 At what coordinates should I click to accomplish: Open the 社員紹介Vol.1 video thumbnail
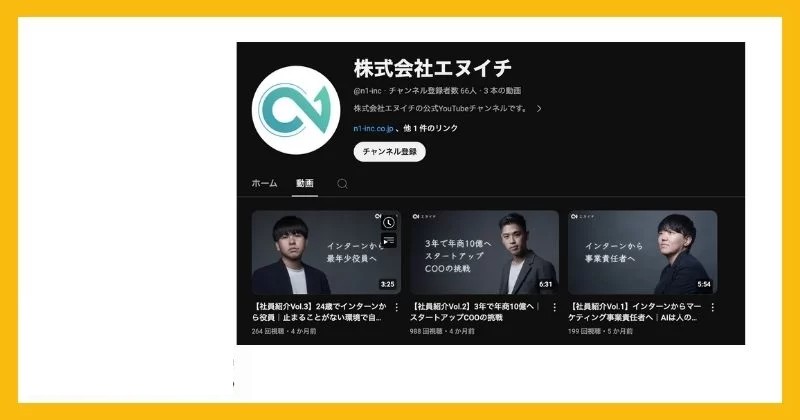click(642, 252)
